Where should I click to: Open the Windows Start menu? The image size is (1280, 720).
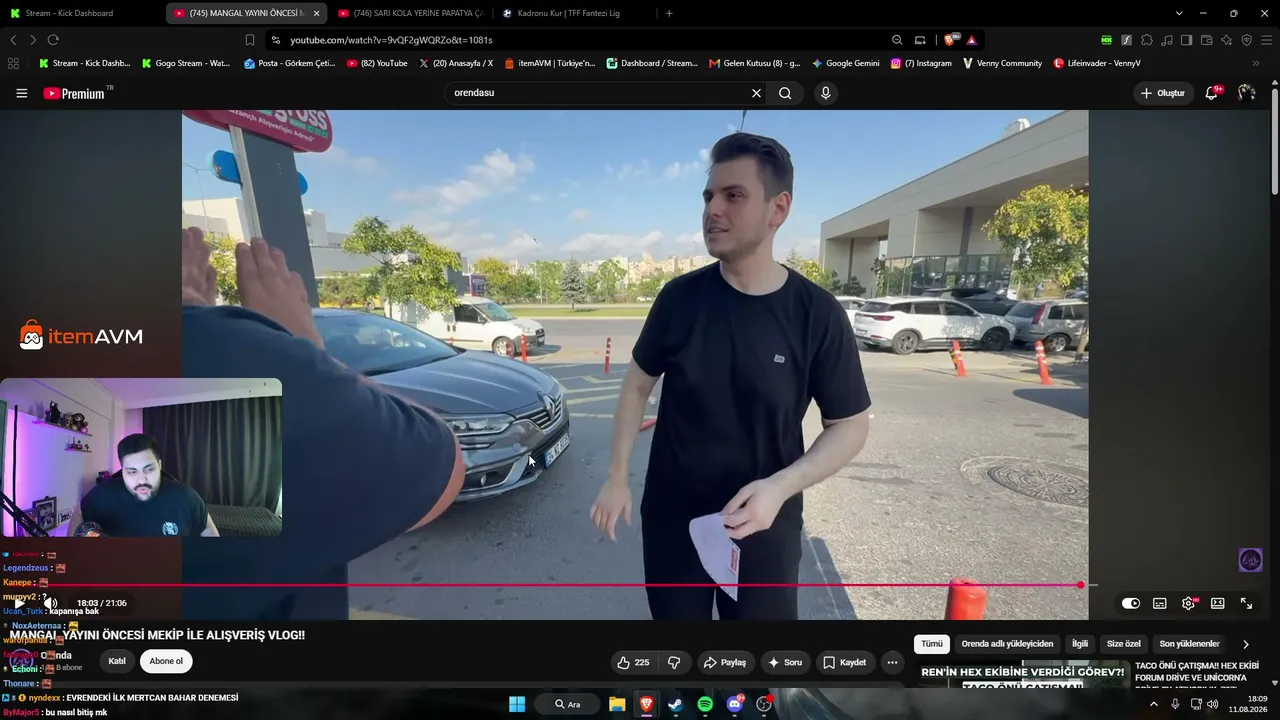(x=517, y=704)
